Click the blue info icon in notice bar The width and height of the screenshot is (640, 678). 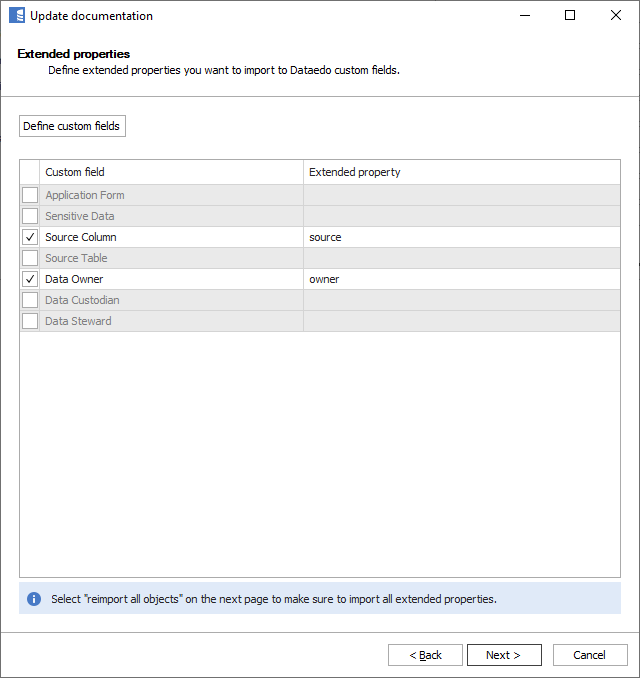34,599
